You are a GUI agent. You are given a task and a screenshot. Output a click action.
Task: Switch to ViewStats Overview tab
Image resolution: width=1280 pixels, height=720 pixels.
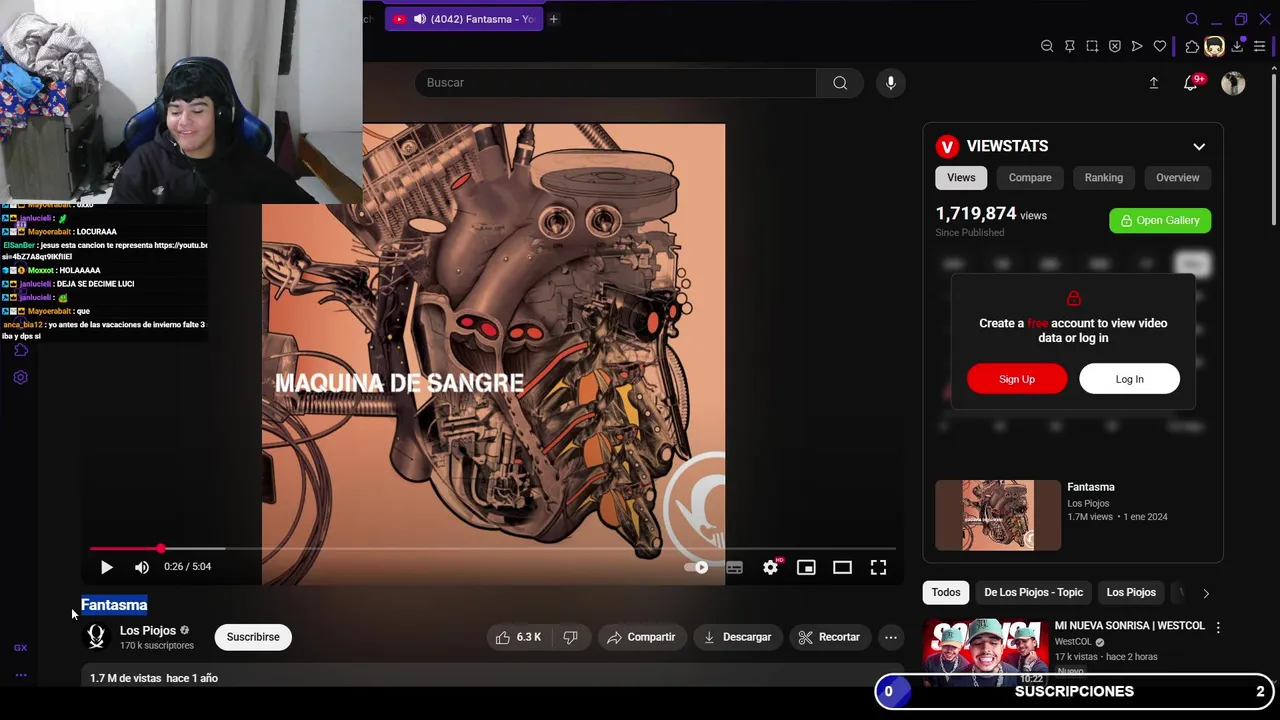1177,177
